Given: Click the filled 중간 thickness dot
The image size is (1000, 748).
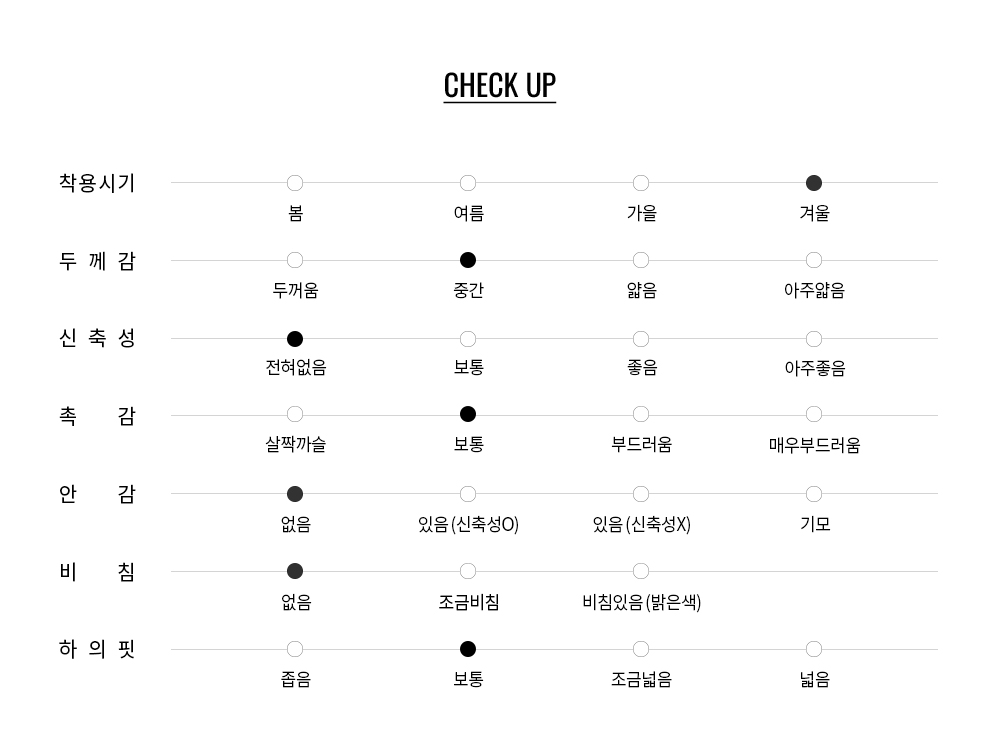Looking at the screenshot, I should [468, 260].
